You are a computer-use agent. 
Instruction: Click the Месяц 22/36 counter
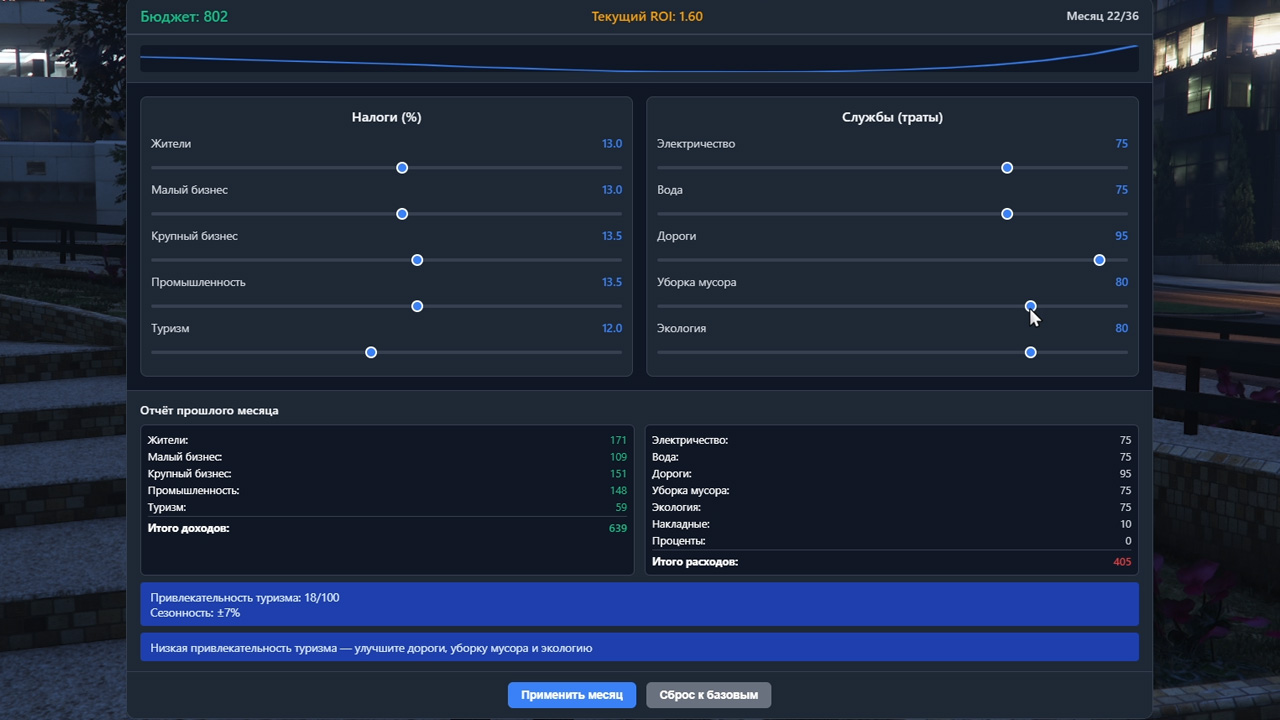pos(1102,17)
